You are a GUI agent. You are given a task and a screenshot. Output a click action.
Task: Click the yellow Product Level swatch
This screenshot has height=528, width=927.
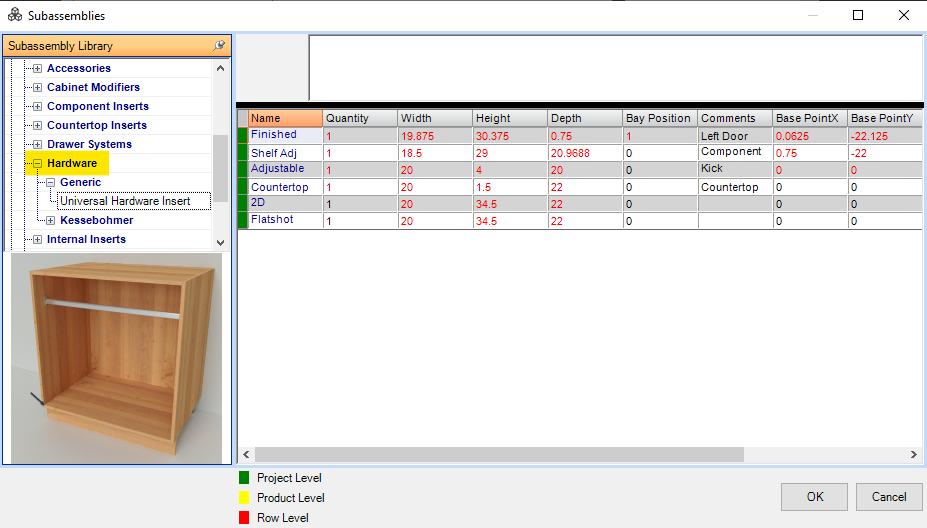click(245, 498)
